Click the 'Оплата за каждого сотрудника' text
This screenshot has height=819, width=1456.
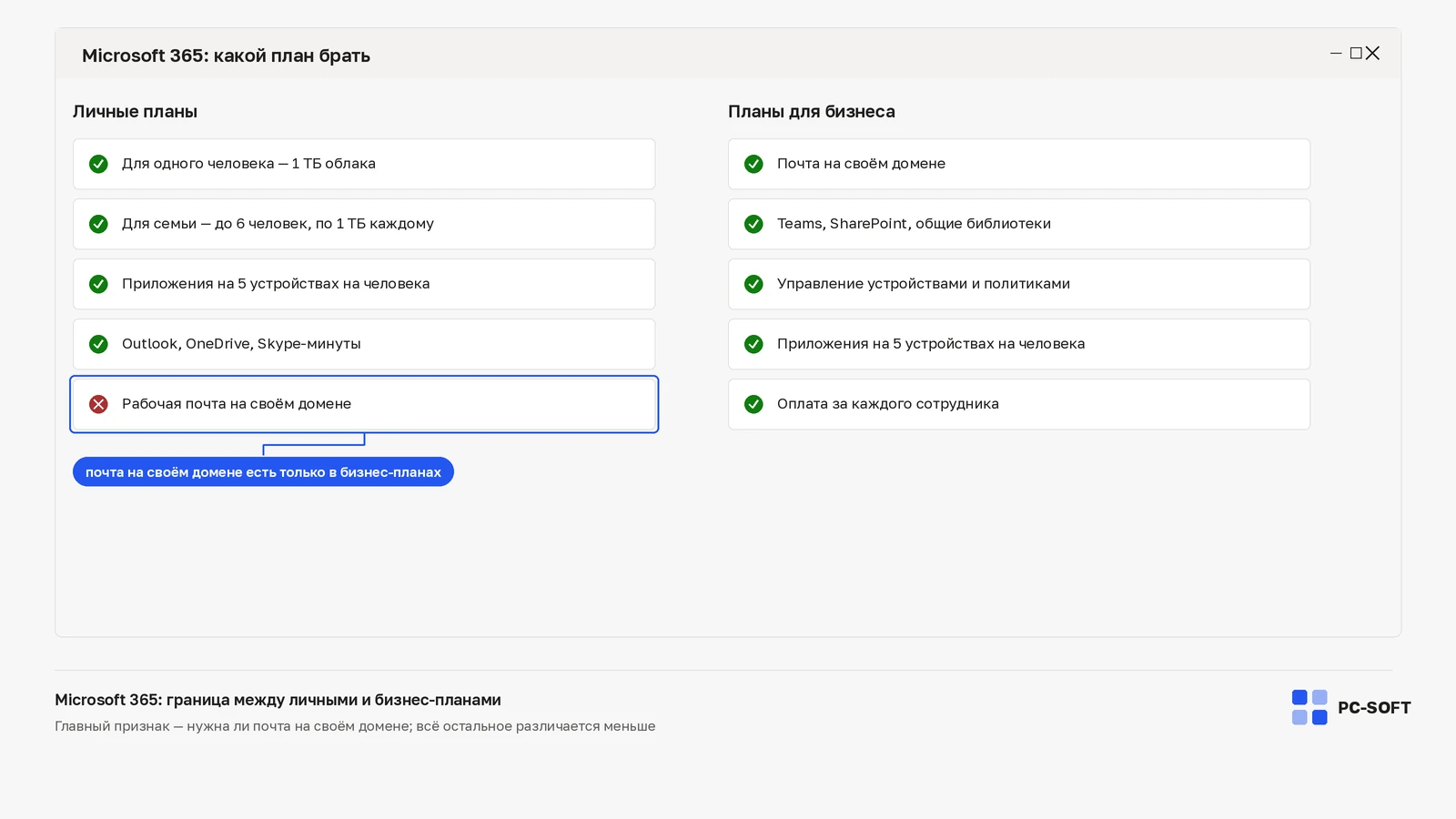888,404
